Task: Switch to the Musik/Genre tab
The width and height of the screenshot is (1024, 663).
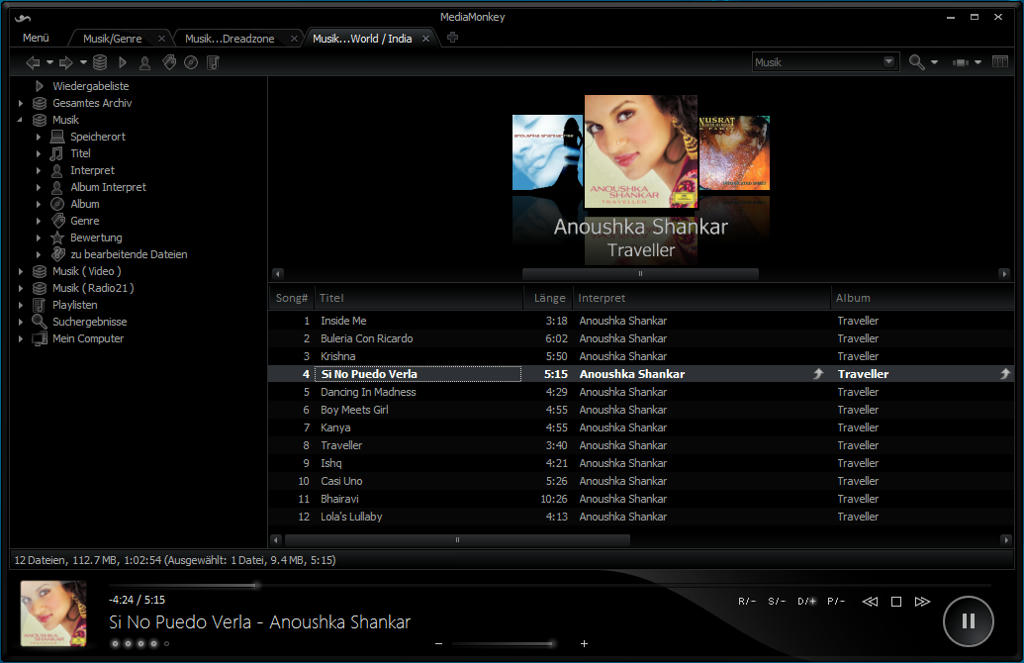Action: (112, 39)
